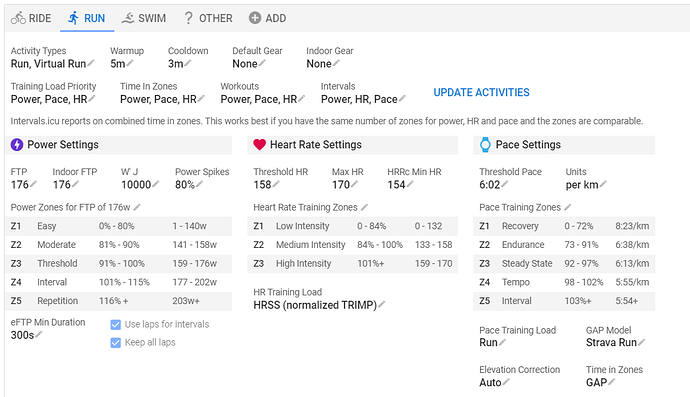The height and width of the screenshot is (397, 690).
Task: Edit Heart Rate Training Zones pencil
Action: 364,207
